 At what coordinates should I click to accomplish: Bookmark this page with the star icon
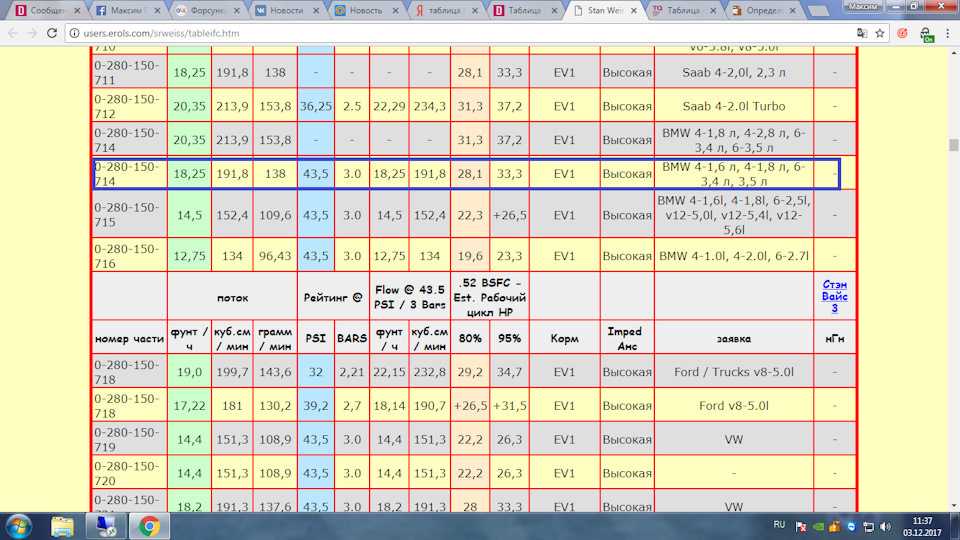pos(880,33)
